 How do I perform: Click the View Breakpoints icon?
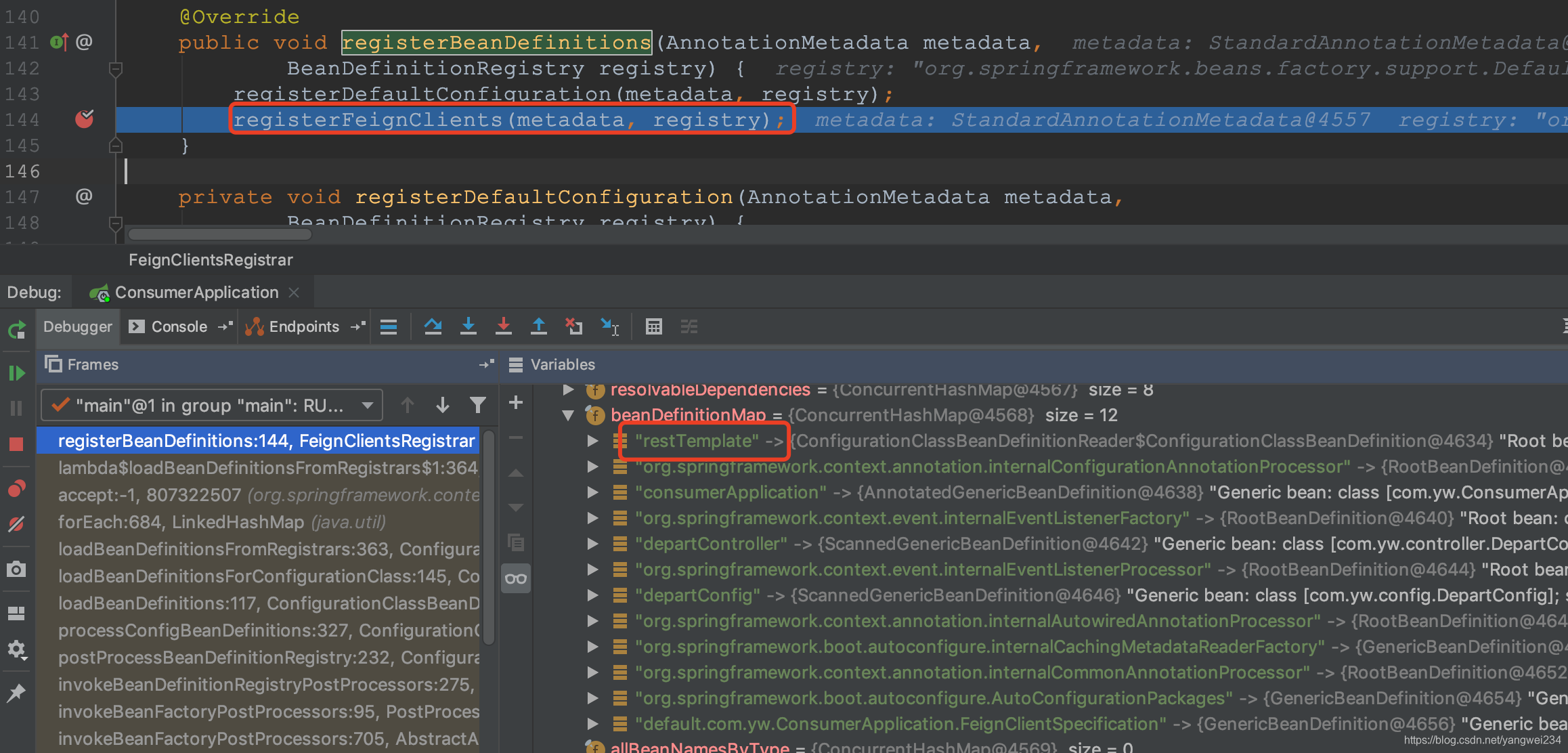pos(17,488)
